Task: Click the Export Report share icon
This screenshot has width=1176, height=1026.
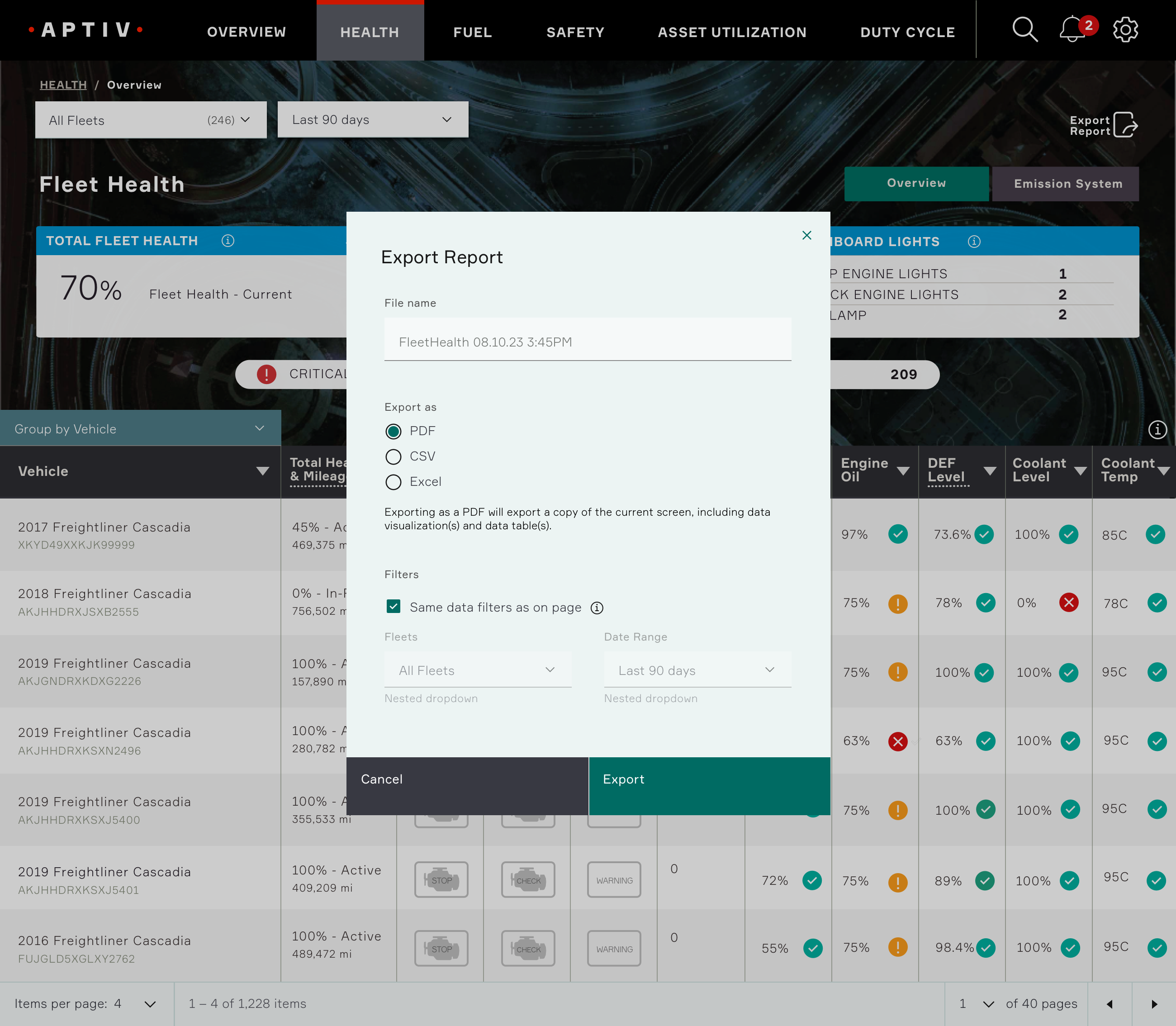Action: (x=1125, y=125)
